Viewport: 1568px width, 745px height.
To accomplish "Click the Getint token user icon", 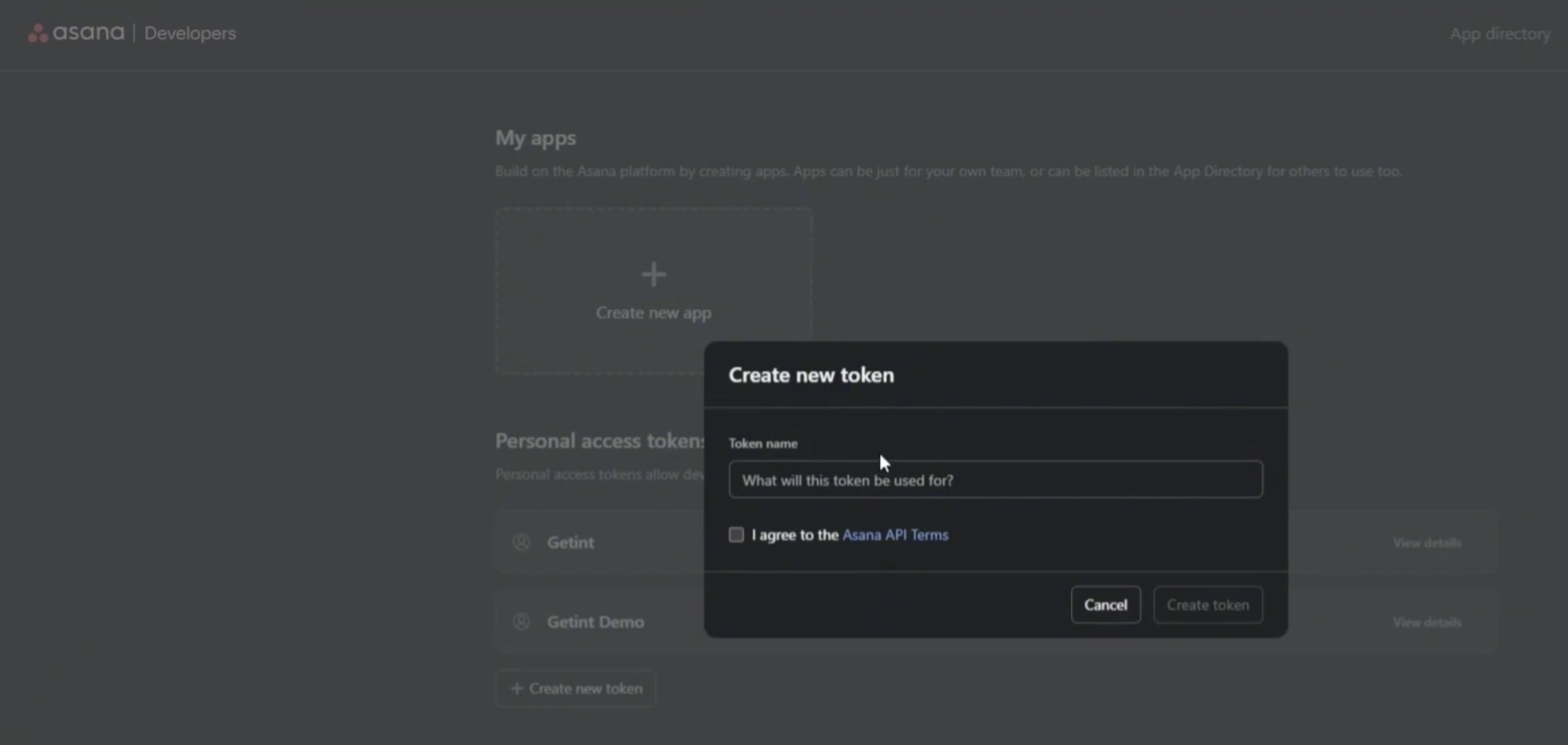I will point(521,542).
